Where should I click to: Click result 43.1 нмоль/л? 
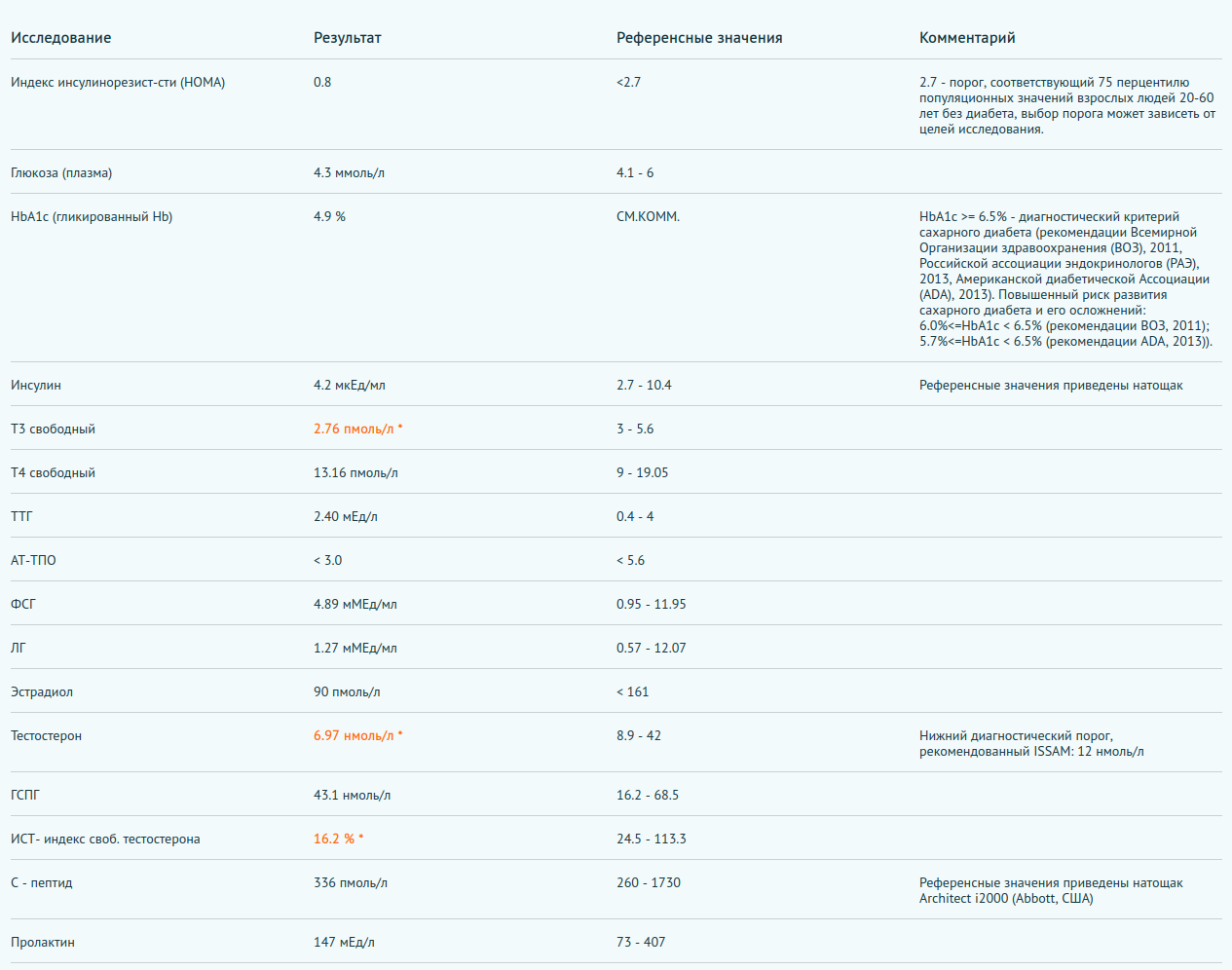[352, 796]
